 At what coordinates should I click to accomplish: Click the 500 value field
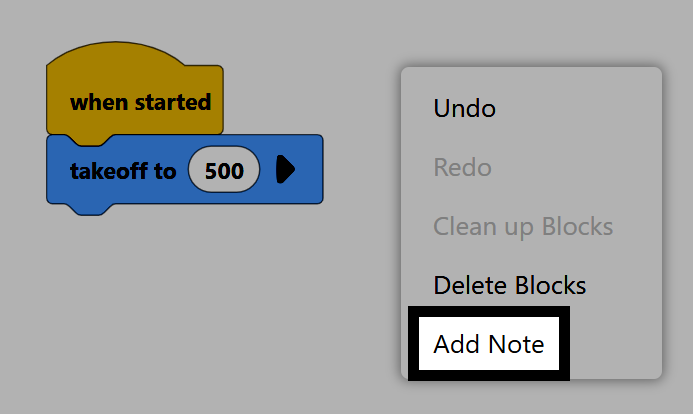tap(224, 171)
